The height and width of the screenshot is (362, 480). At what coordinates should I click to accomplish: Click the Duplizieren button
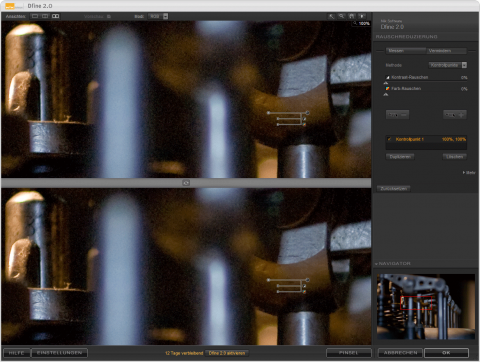click(400, 157)
